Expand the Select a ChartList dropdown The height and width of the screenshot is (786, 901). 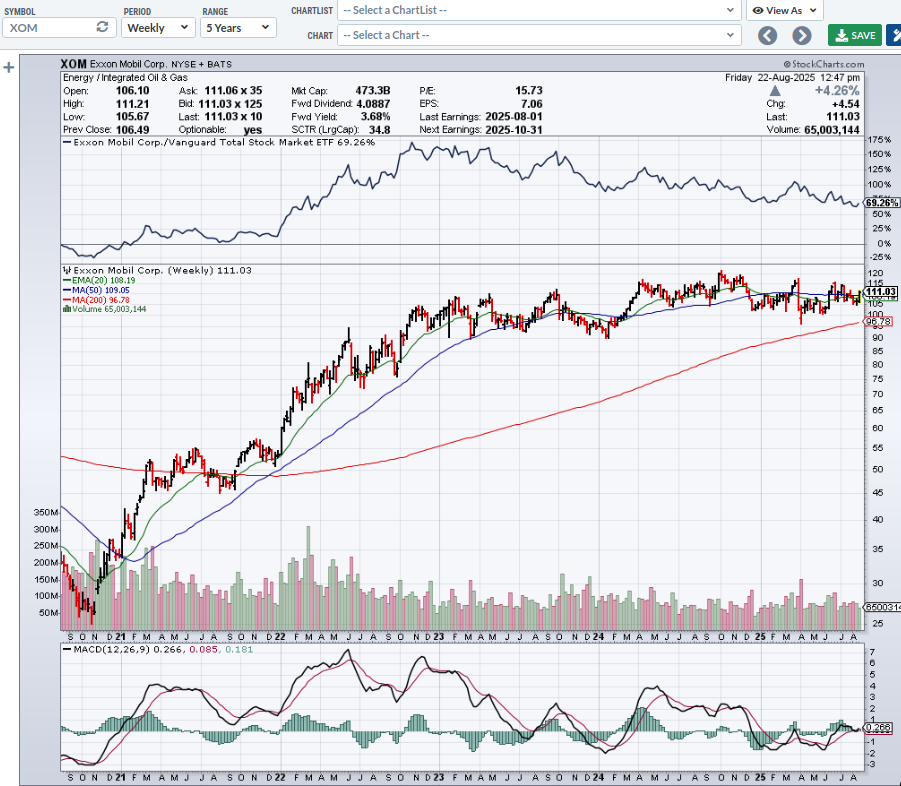pyautogui.click(x=540, y=10)
